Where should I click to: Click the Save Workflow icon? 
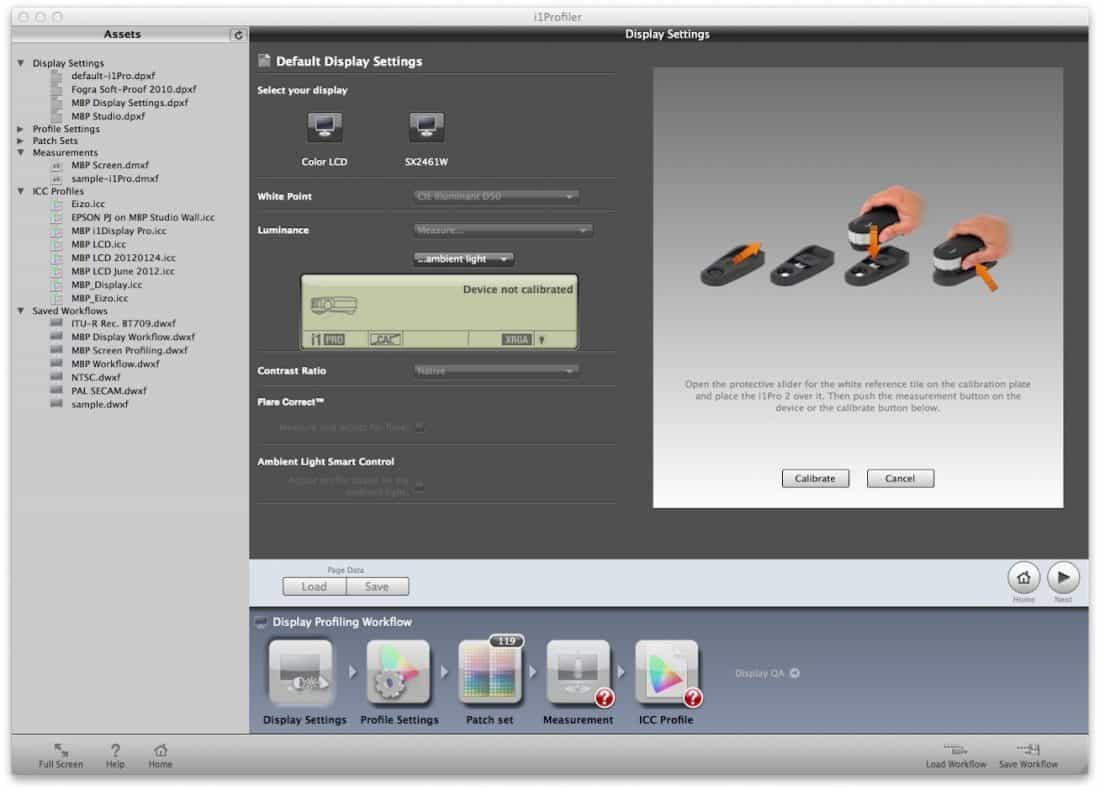pos(1028,750)
